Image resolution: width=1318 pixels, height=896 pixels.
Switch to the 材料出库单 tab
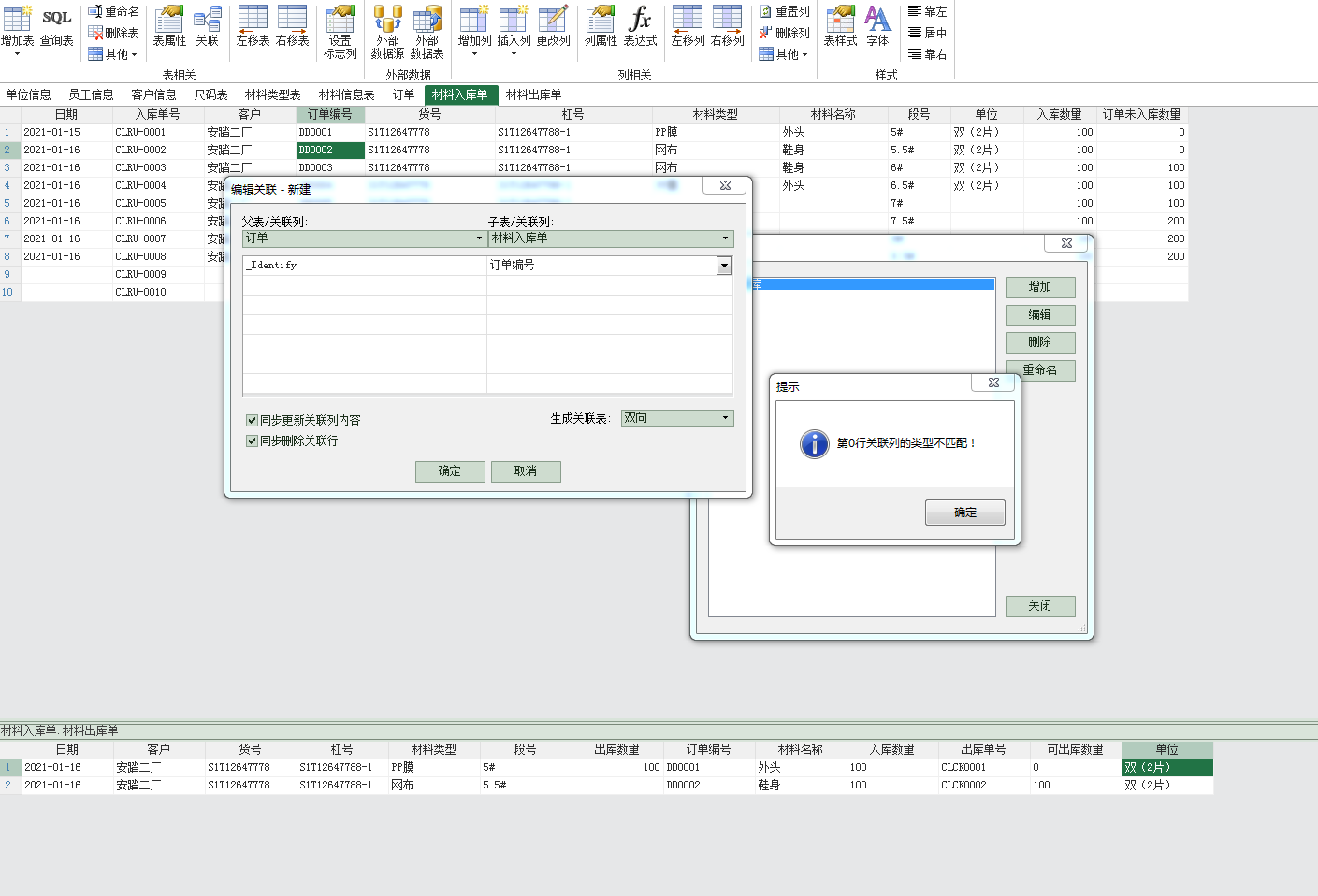[534, 94]
